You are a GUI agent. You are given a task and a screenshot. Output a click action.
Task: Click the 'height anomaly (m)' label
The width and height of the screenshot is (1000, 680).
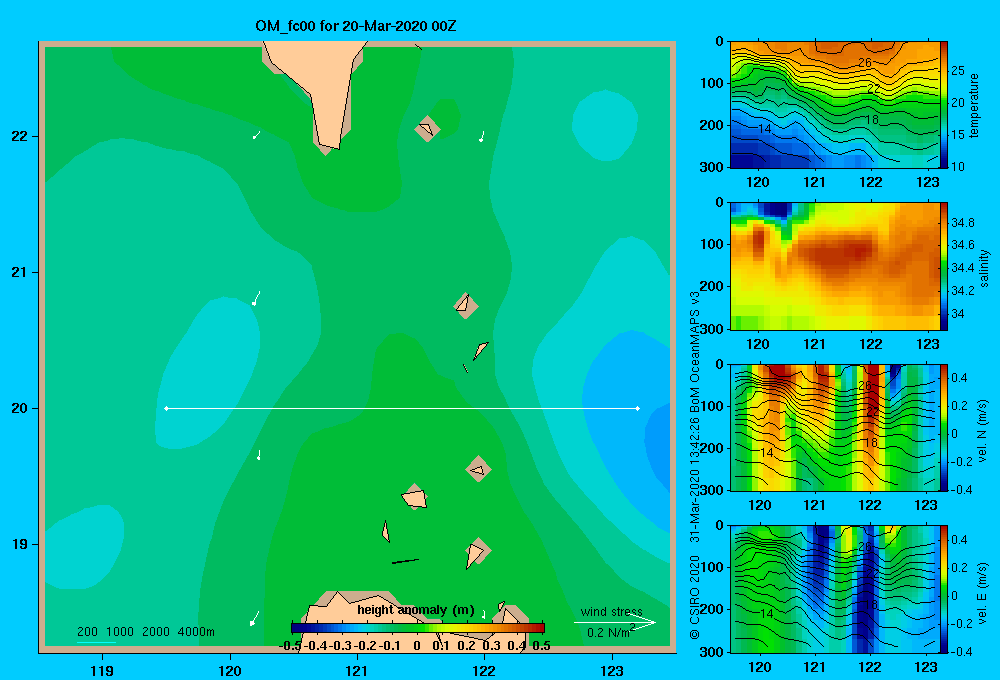tap(416, 610)
